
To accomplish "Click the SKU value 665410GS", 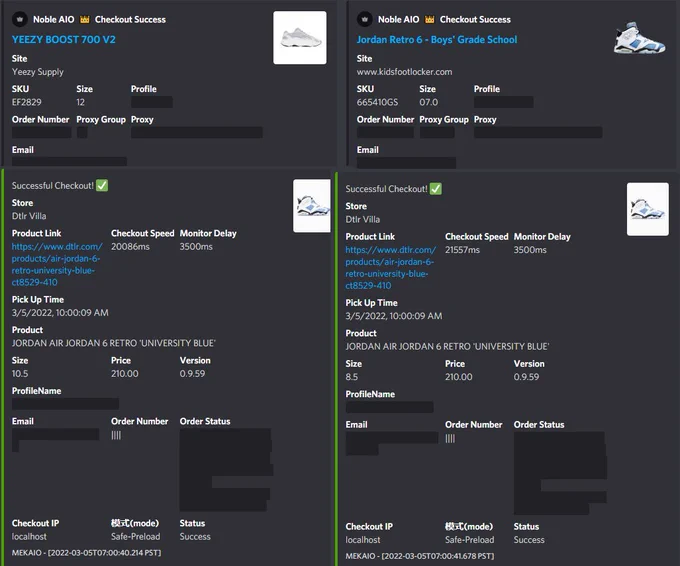I will [377, 102].
